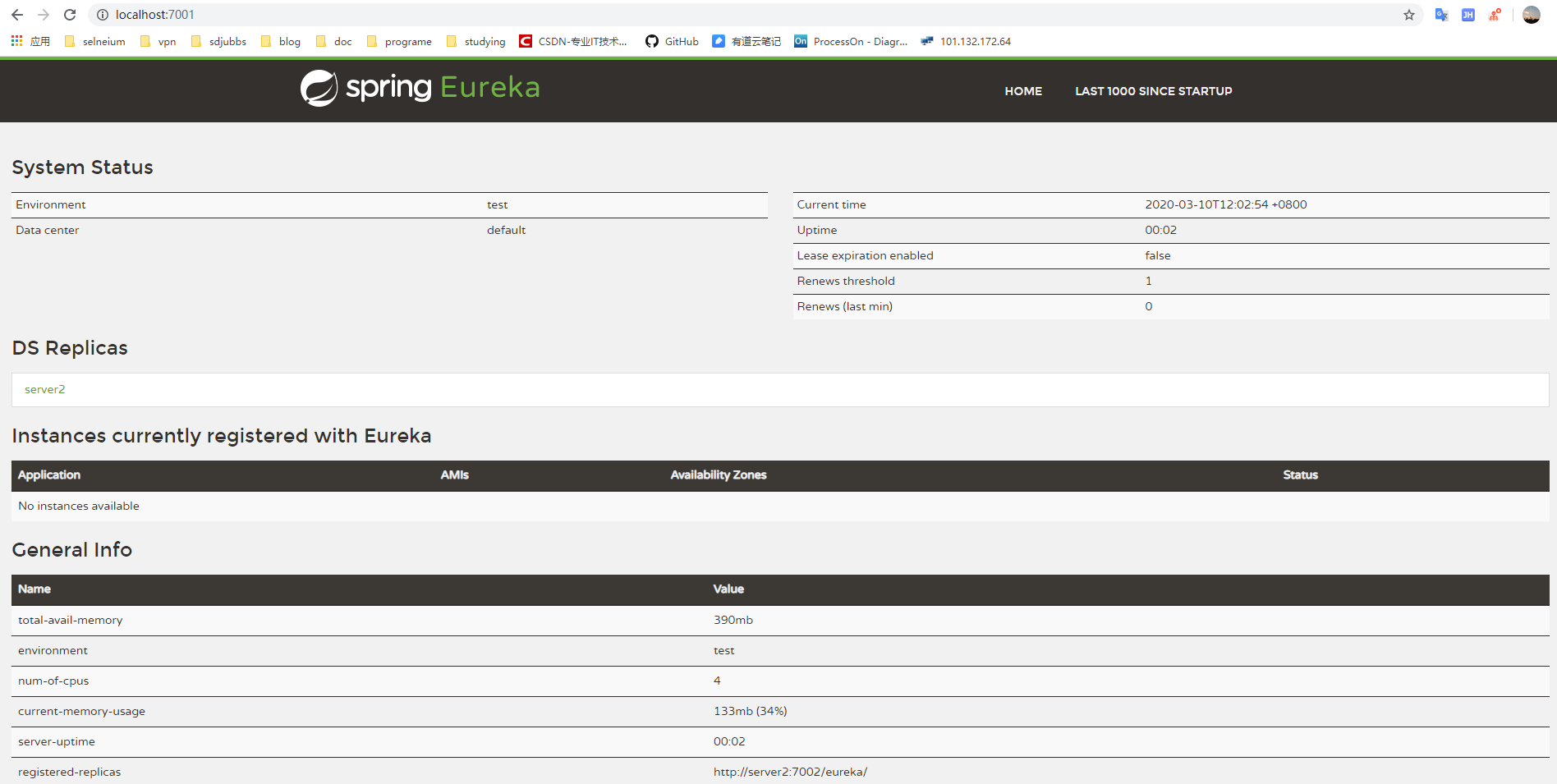Open the vpn bookmark folder
Image resolution: width=1557 pixels, height=784 pixels.
tap(158, 41)
